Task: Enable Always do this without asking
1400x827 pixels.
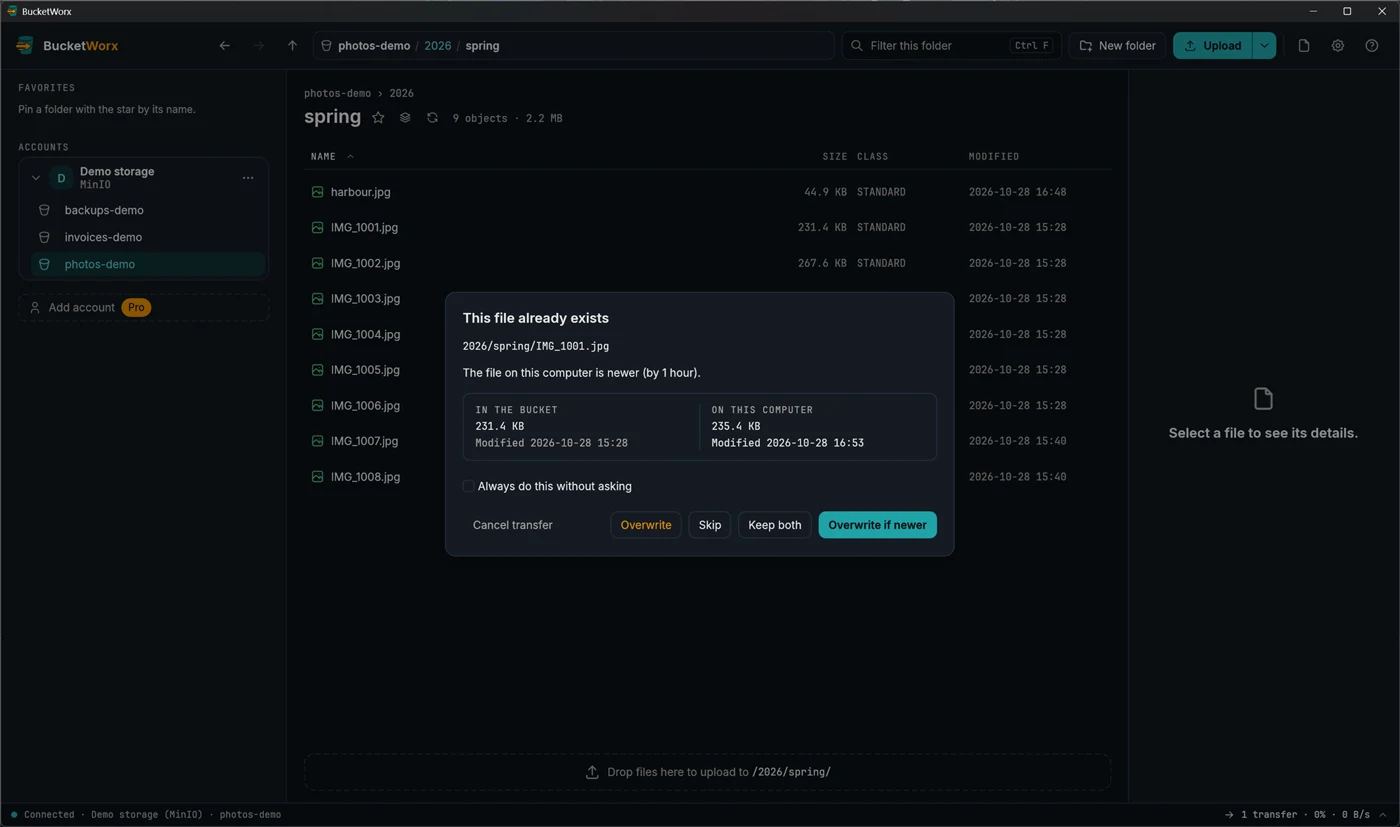Action: click(x=468, y=486)
